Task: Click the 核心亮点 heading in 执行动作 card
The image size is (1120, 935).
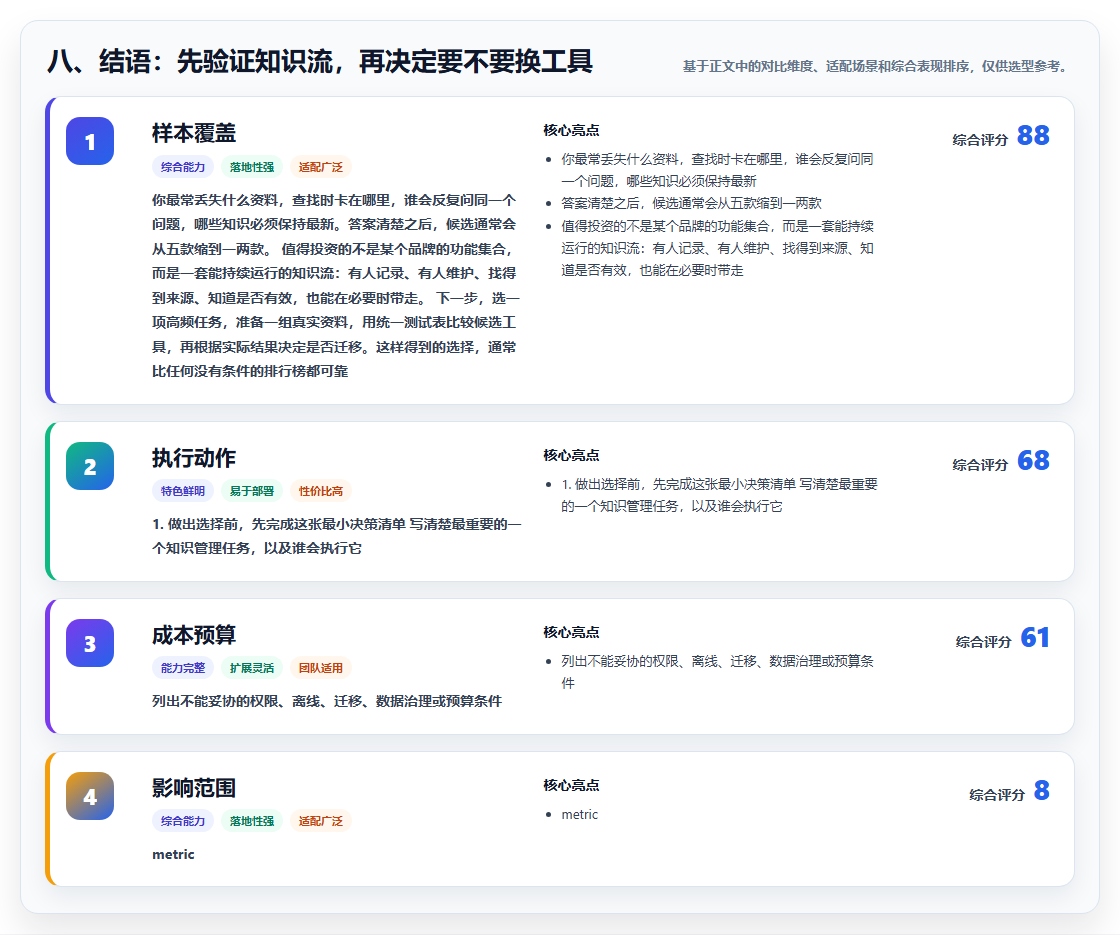Action: (x=571, y=456)
